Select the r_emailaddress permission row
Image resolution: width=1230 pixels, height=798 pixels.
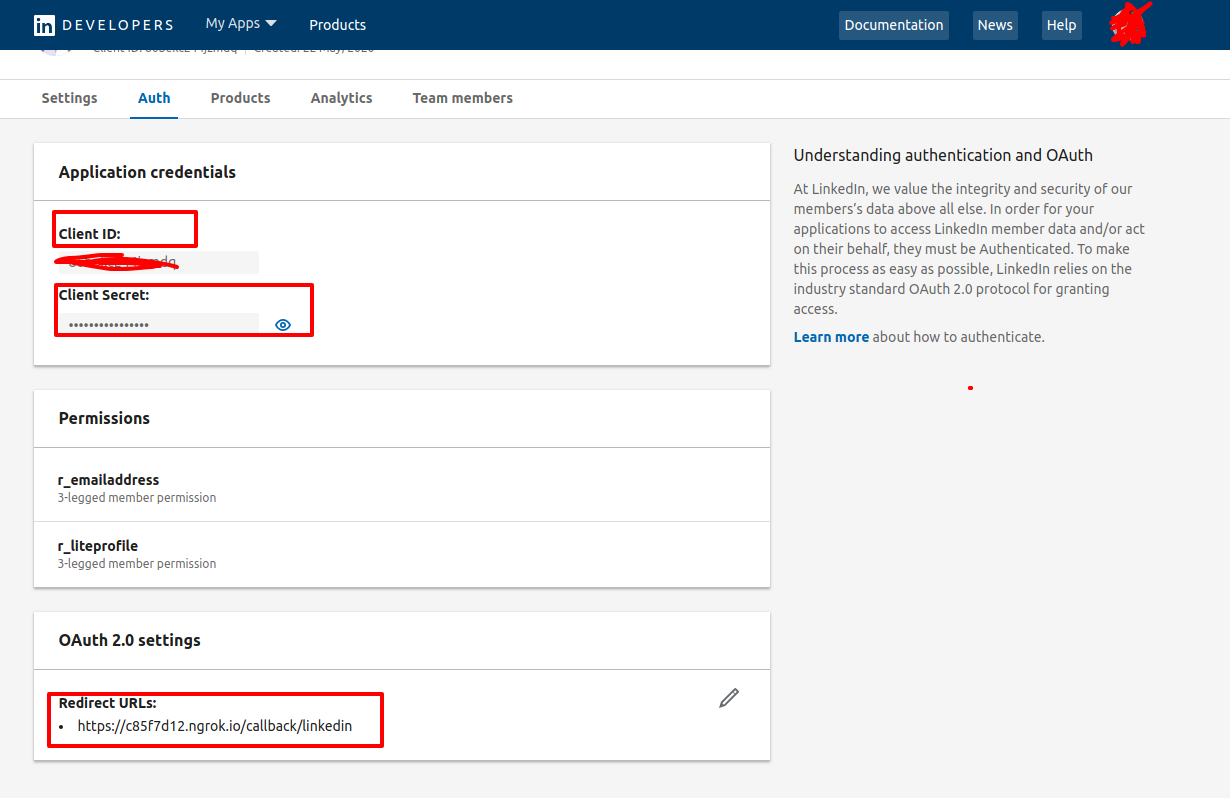tap(402, 488)
